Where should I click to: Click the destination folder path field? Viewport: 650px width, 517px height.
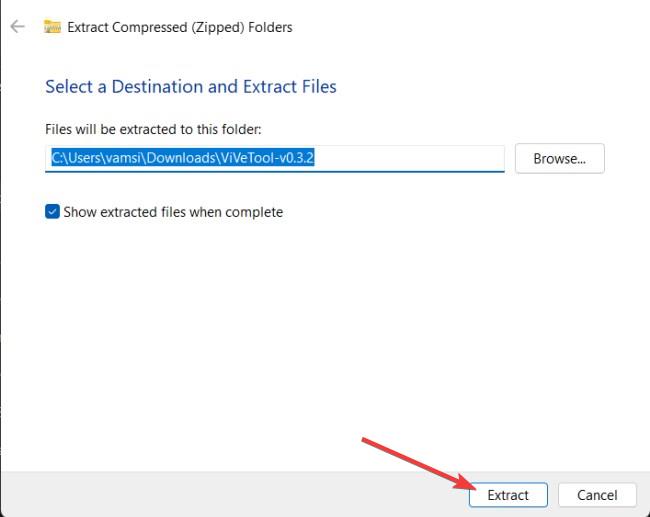point(275,158)
